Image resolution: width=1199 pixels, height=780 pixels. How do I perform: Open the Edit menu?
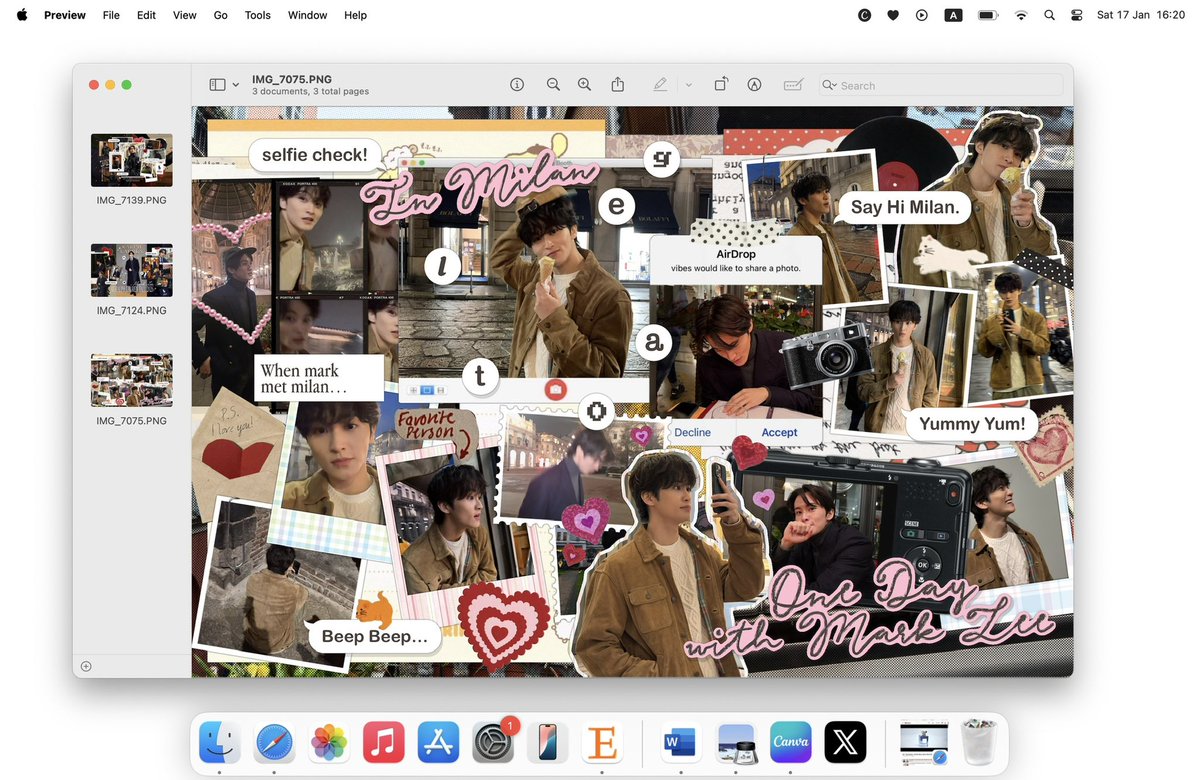click(x=146, y=15)
